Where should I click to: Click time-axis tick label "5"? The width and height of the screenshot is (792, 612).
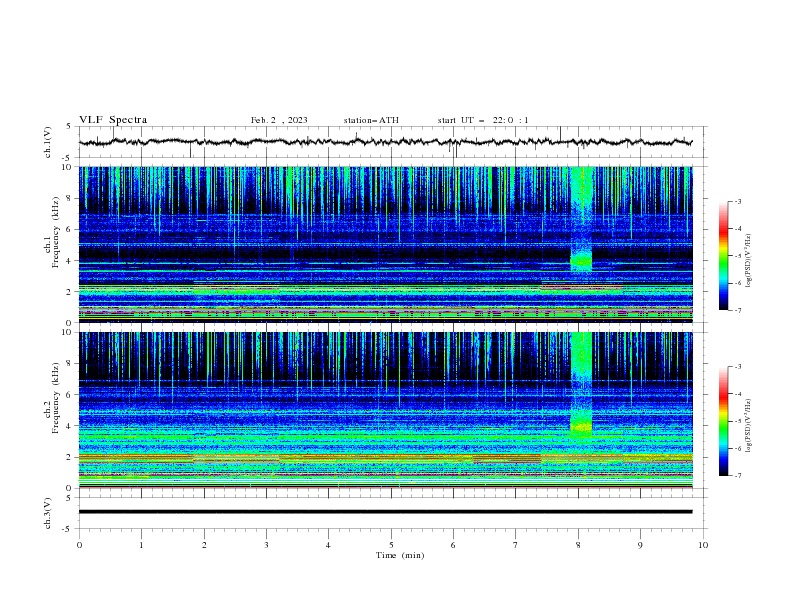(391, 545)
